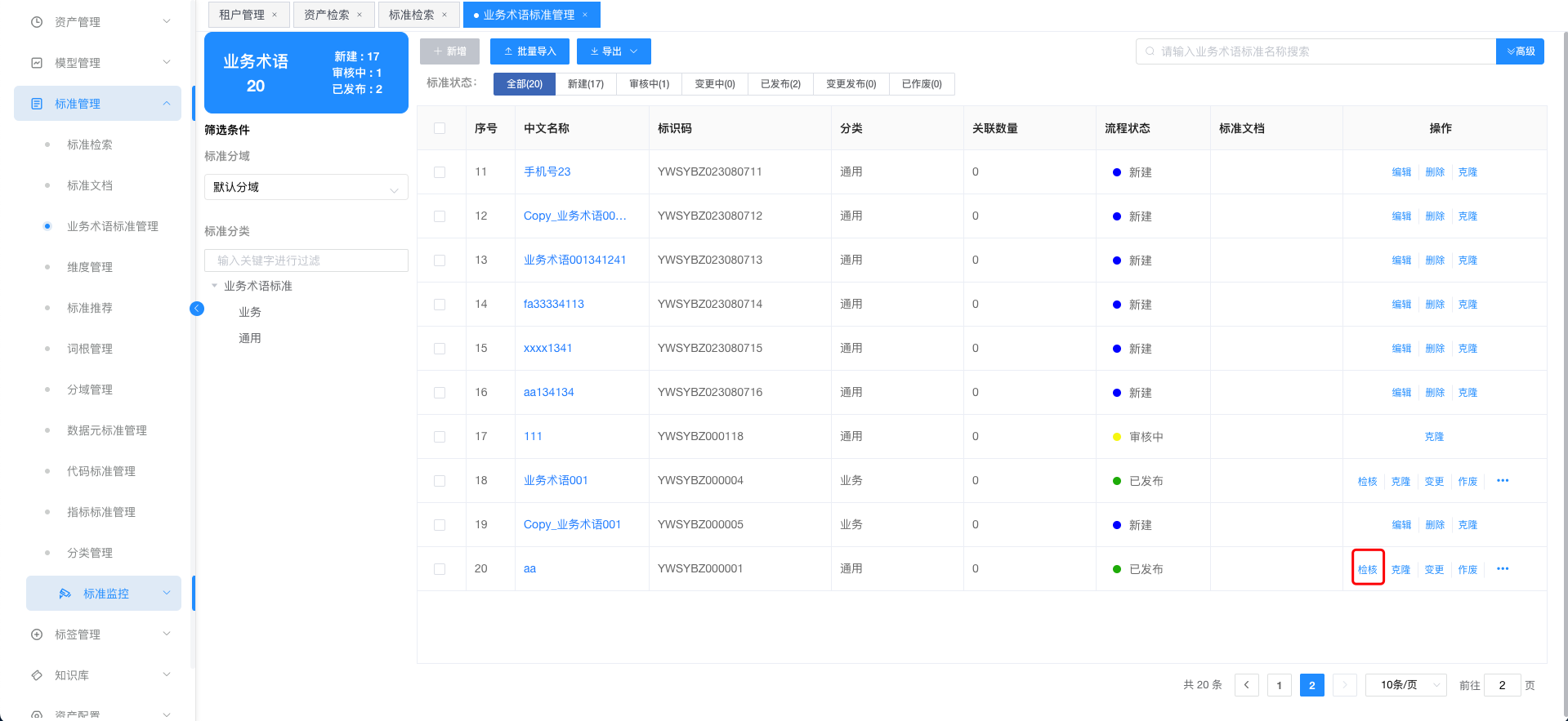
Task: Click the 模型管理 sidebar icon
Action: 37,63
